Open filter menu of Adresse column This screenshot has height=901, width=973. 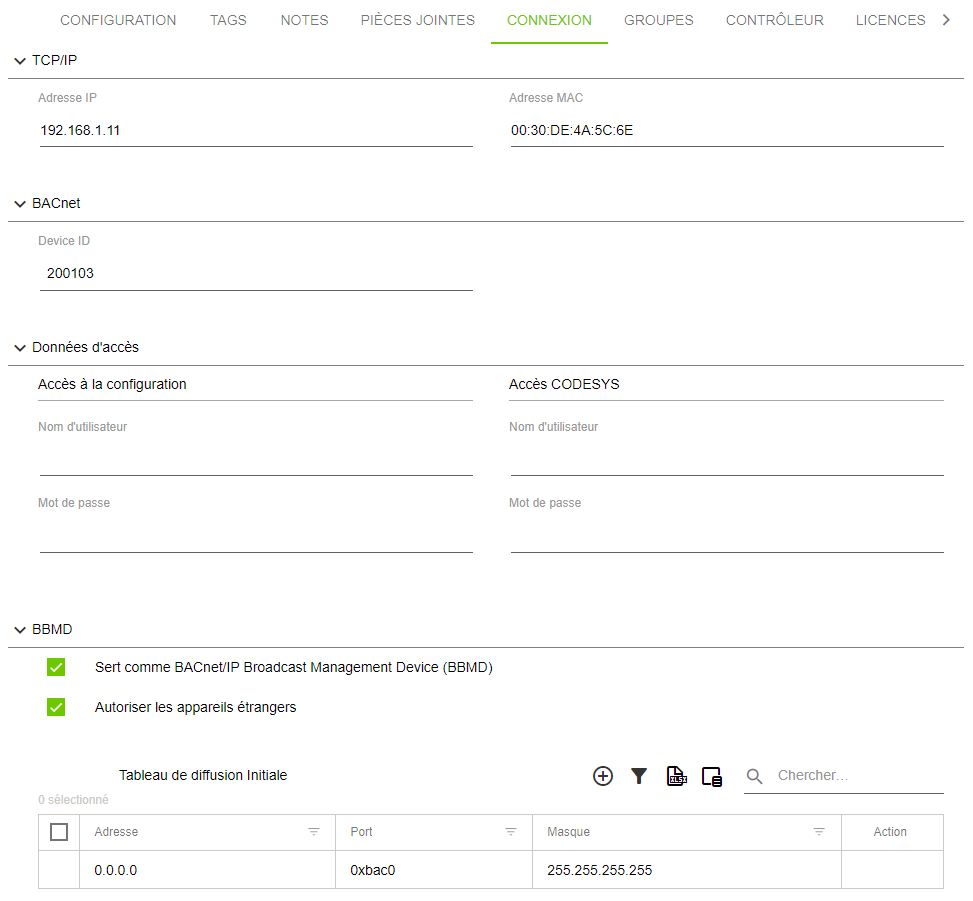(x=314, y=832)
